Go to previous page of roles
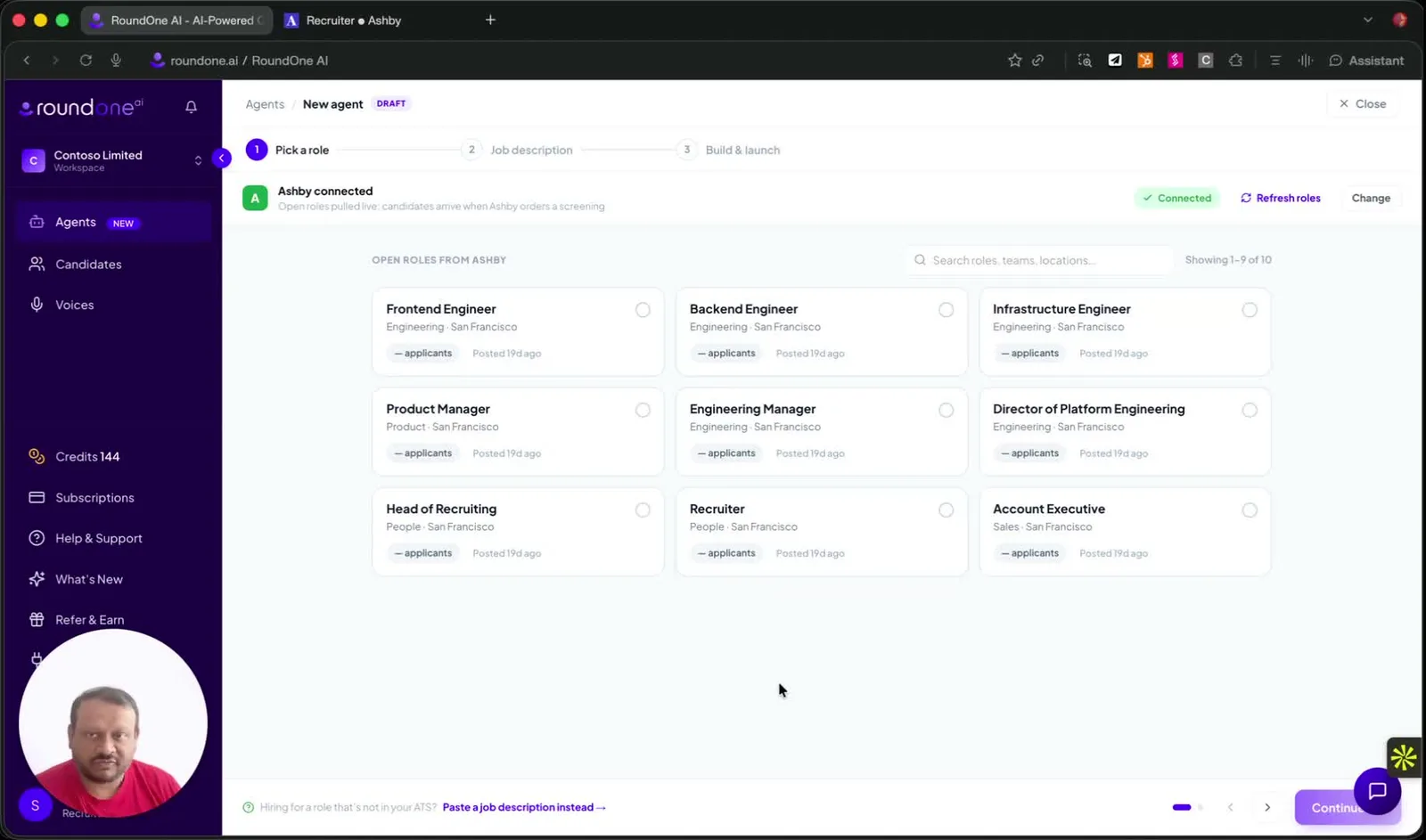 (1231, 807)
